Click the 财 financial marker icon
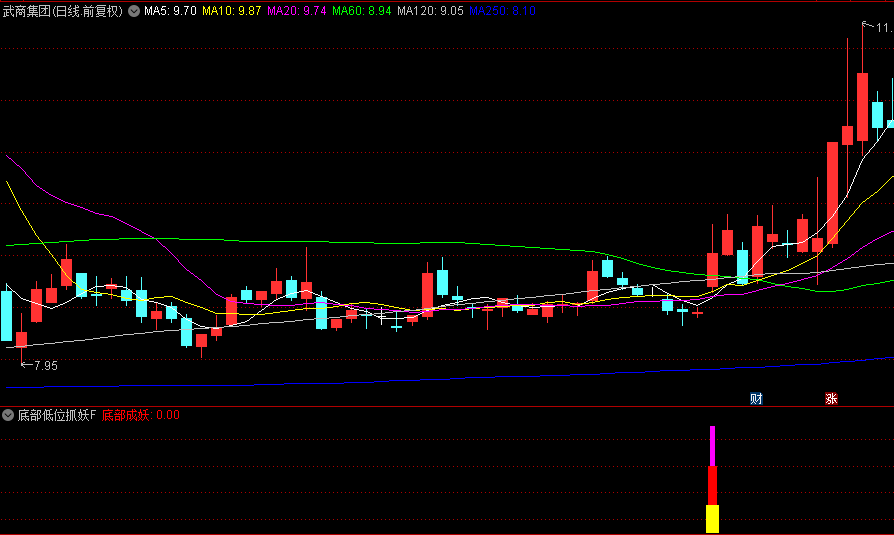The width and height of the screenshot is (894, 535). (x=757, y=399)
